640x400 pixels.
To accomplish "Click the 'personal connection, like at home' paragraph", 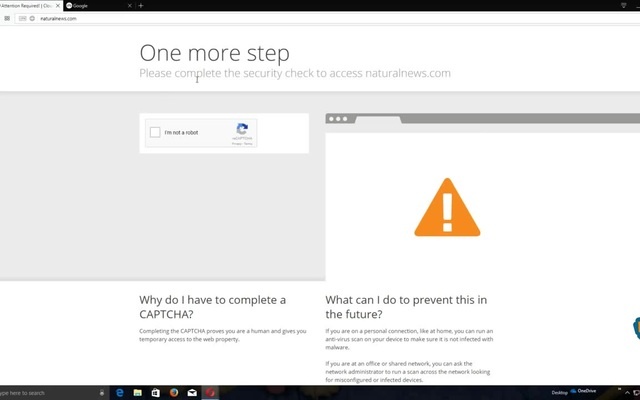I will pos(409,339).
